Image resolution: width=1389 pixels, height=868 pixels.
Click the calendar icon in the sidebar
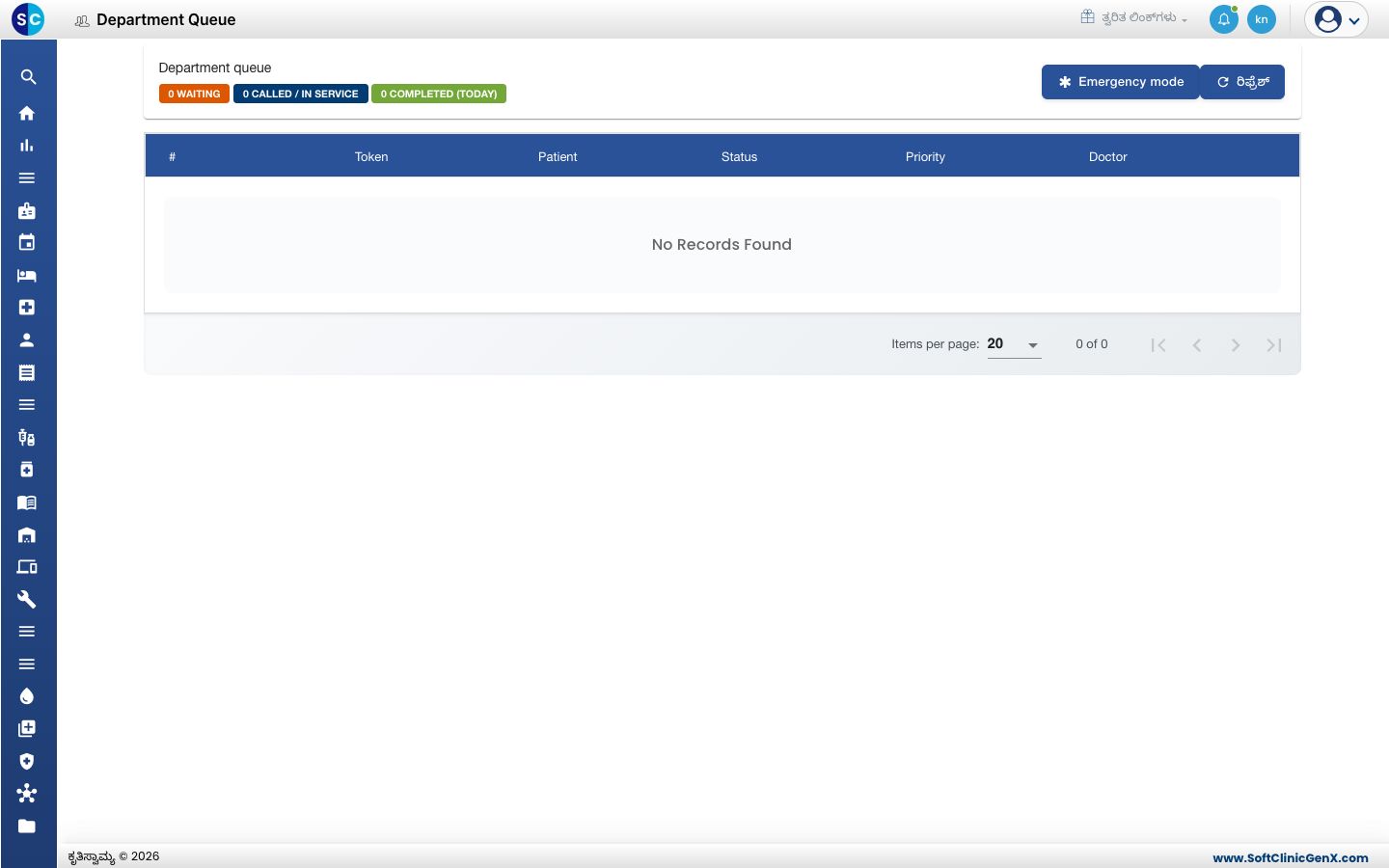click(x=27, y=242)
